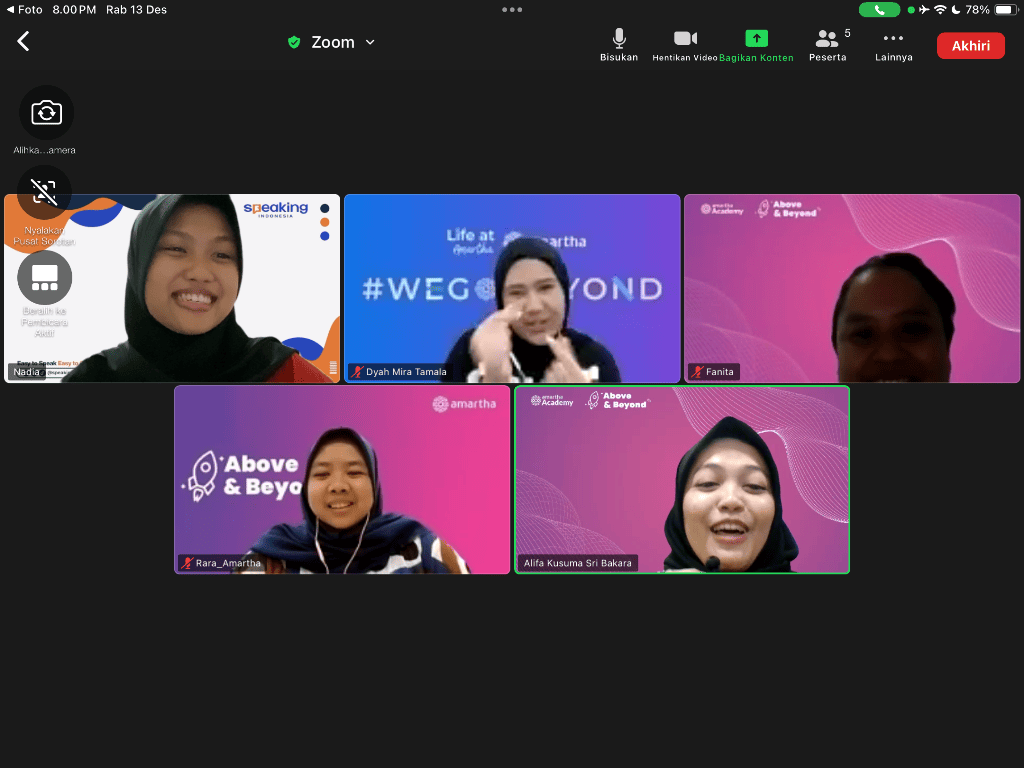Click the muted mic icon beside Dyah Mira Tamala

click(x=357, y=372)
